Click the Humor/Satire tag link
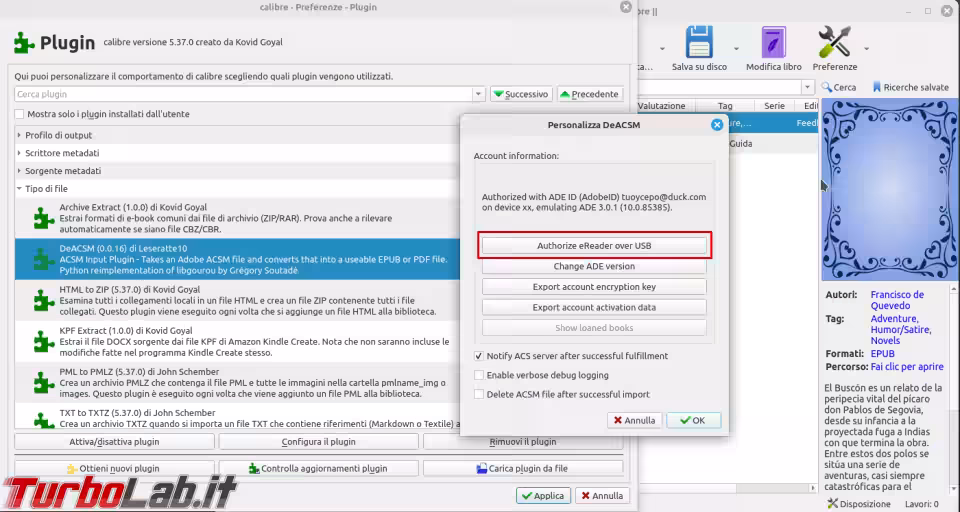This screenshot has width=960, height=512. point(901,329)
